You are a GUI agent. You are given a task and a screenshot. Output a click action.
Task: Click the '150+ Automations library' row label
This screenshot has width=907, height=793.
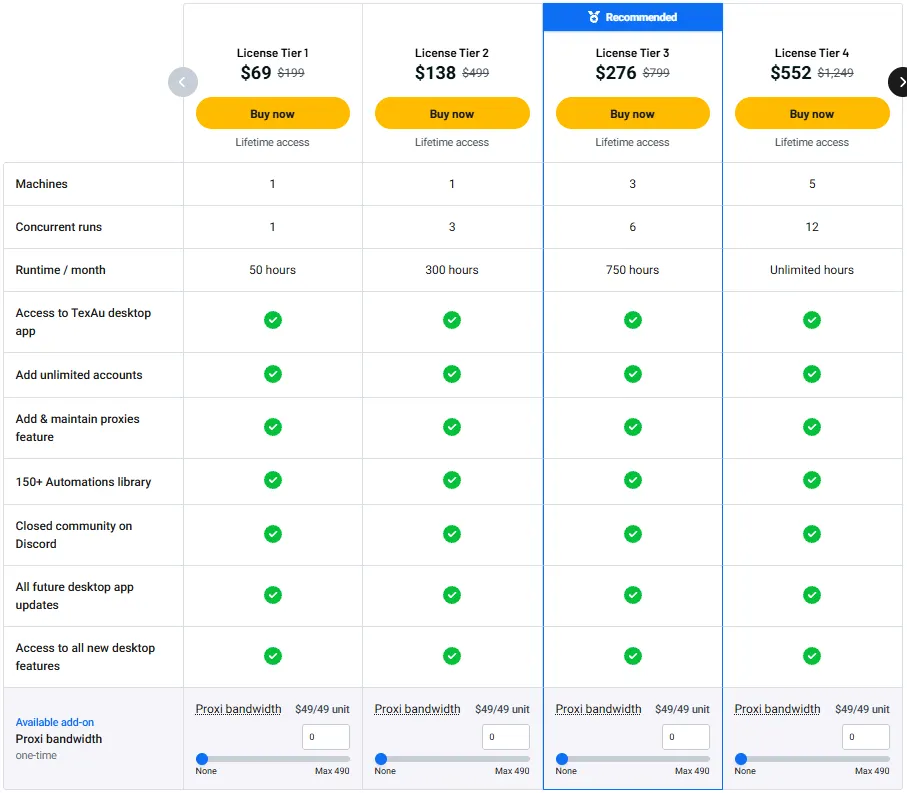pyautogui.click(x=83, y=482)
